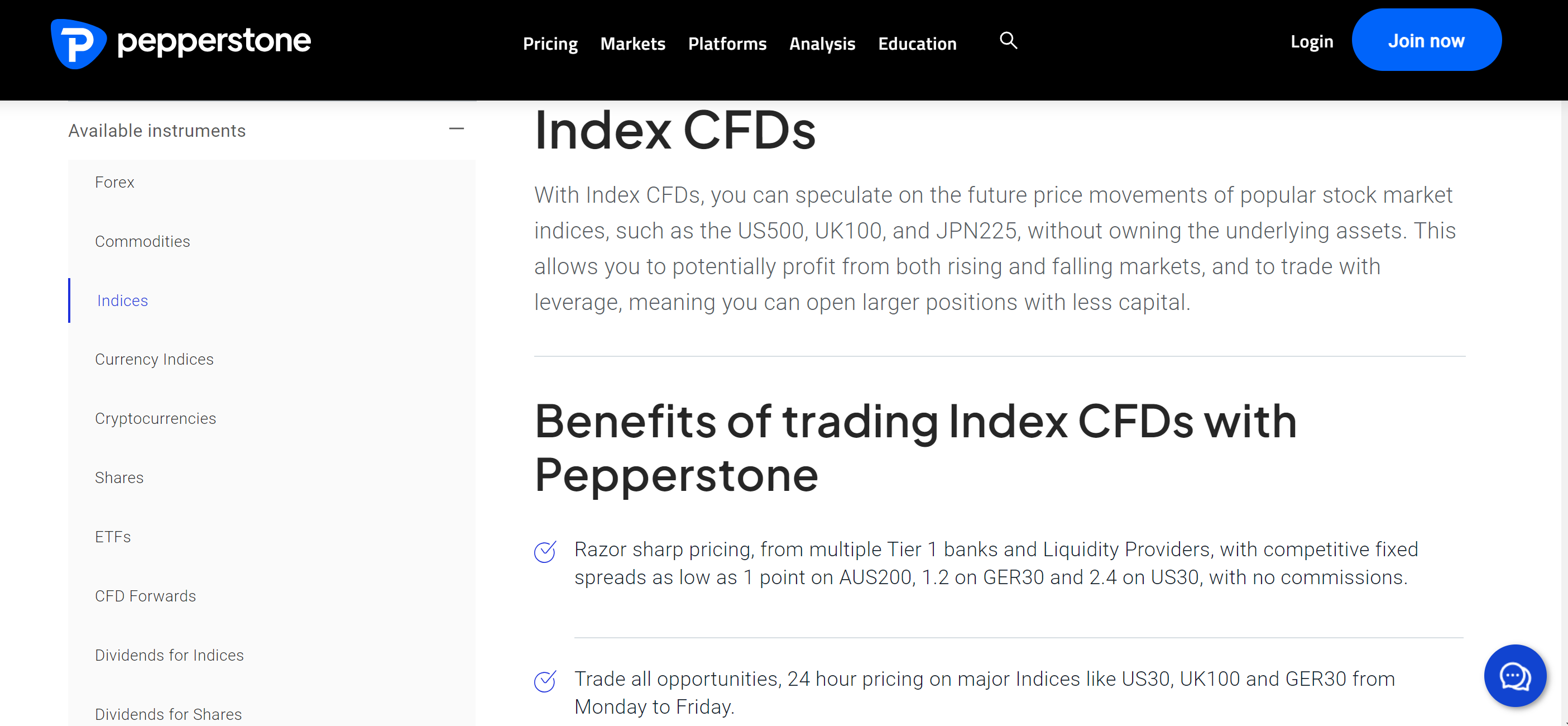Select CFD Forwards in the sidebar
Image resolution: width=1568 pixels, height=726 pixels.
(x=146, y=596)
